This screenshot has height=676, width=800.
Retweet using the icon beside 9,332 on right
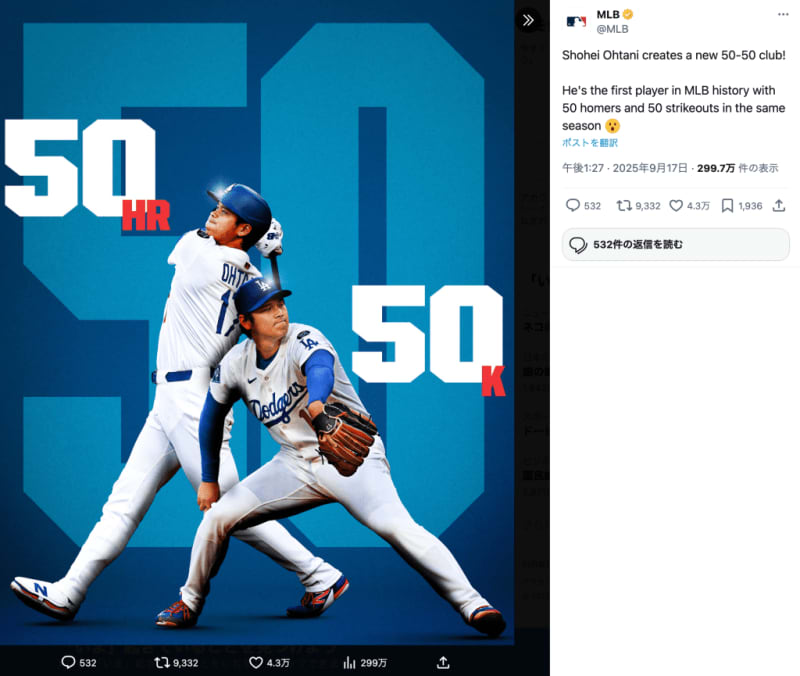(623, 205)
